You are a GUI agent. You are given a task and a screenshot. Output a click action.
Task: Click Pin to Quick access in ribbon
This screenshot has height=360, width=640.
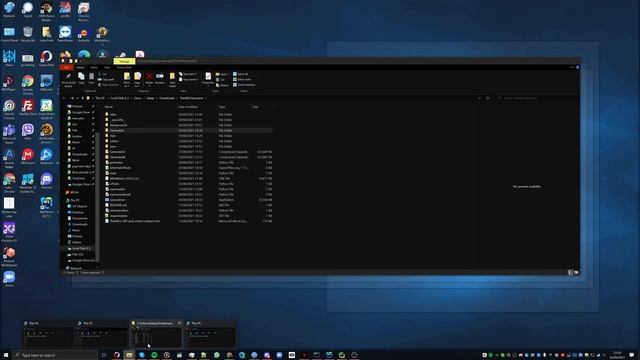click(x=68, y=80)
